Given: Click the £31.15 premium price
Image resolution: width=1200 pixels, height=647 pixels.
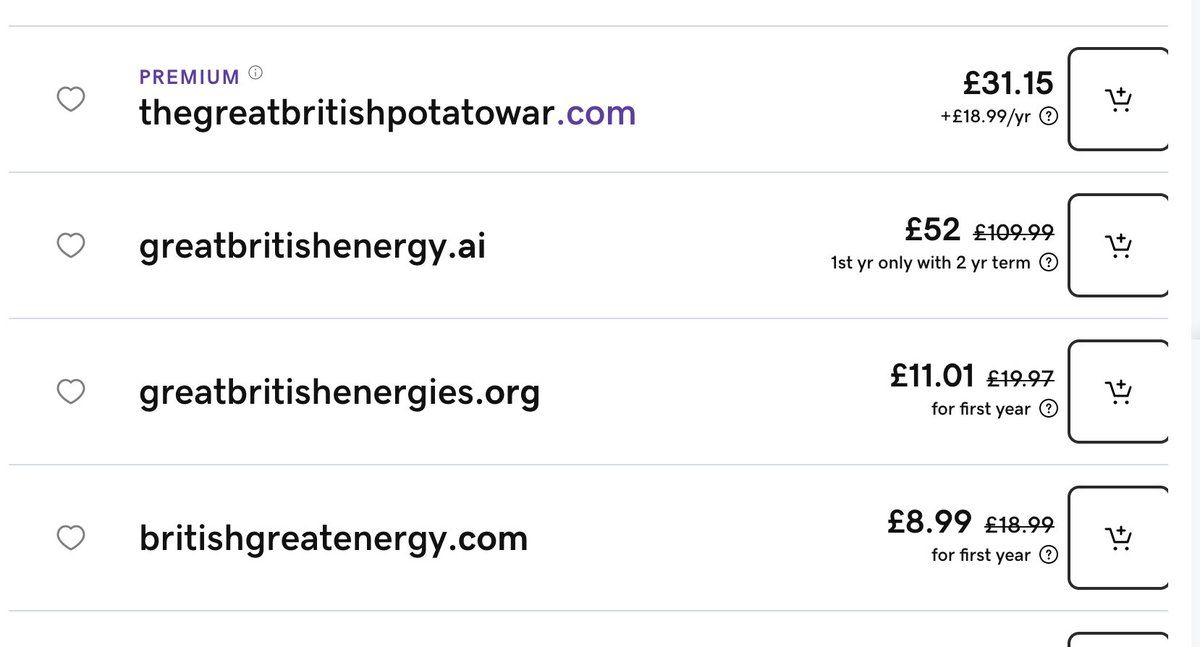Looking at the screenshot, I should click(1008, 82).
